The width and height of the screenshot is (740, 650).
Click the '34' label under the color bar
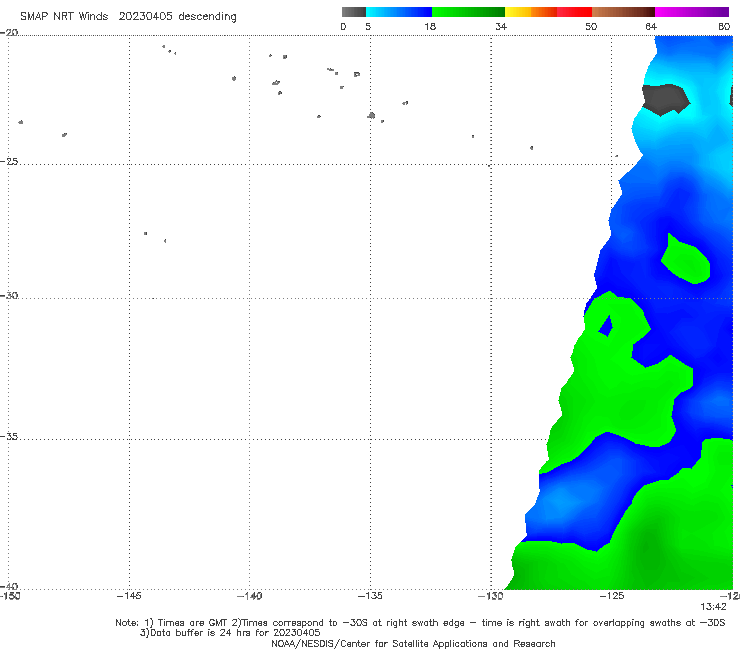click(x=501, y=26)
